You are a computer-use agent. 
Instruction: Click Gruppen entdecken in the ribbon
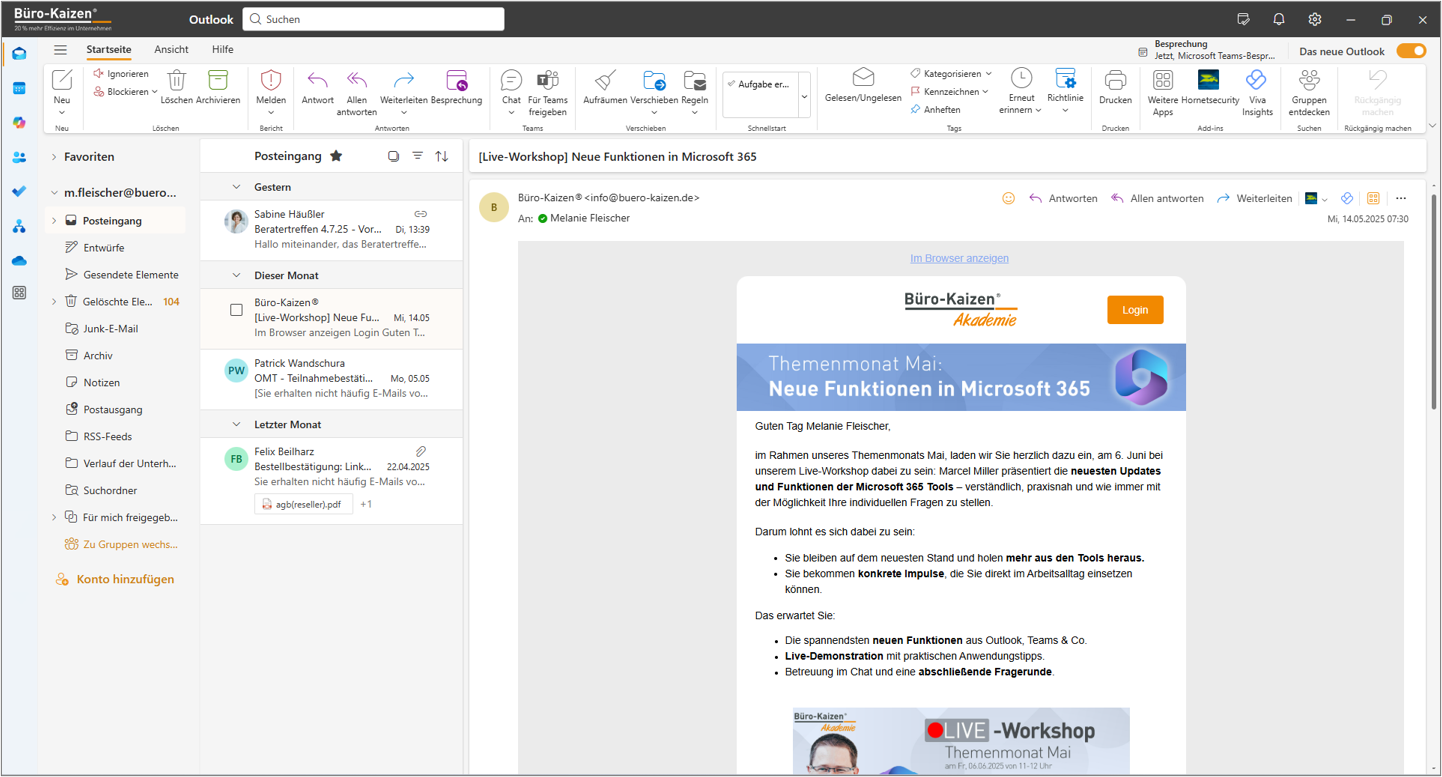[1309, 92]
